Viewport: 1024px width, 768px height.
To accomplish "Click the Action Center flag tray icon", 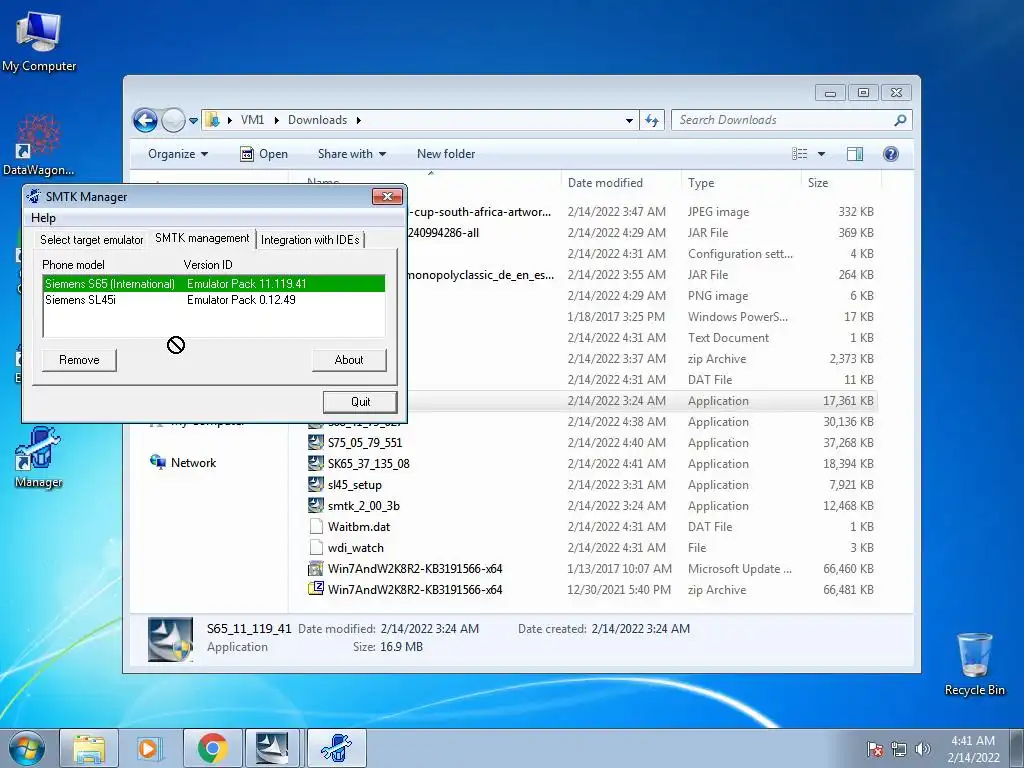I will click(x=874, y=749).
